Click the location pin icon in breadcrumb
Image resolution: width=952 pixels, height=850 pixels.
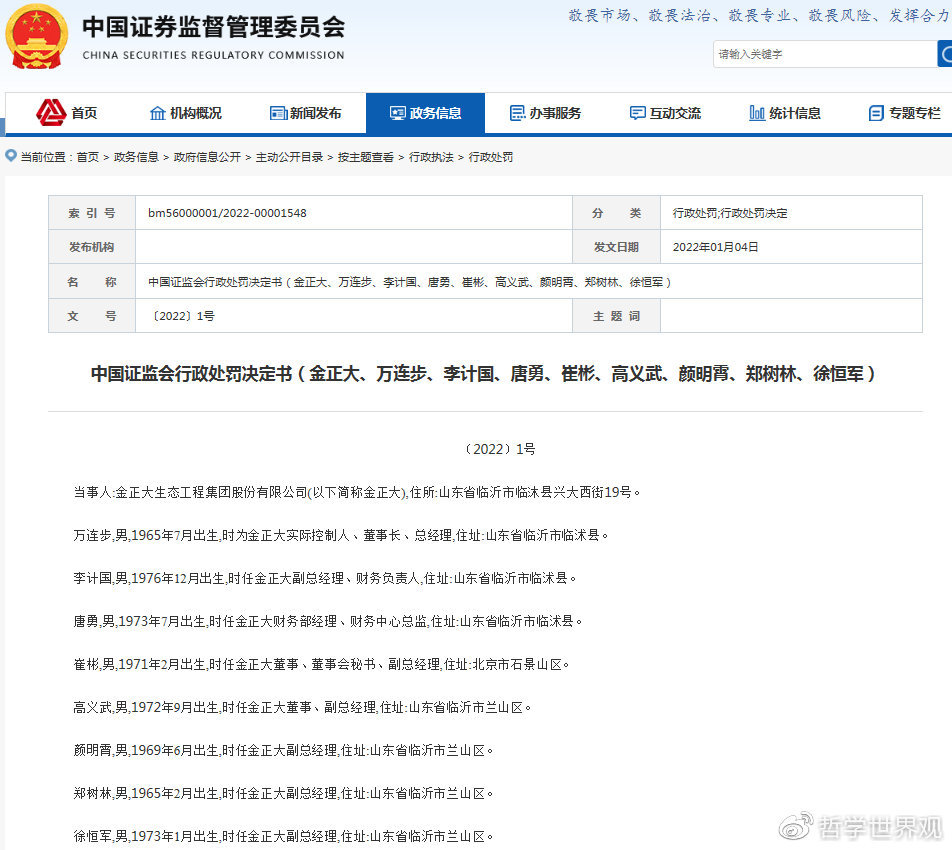pyautogui.click(x=11, y=156)
